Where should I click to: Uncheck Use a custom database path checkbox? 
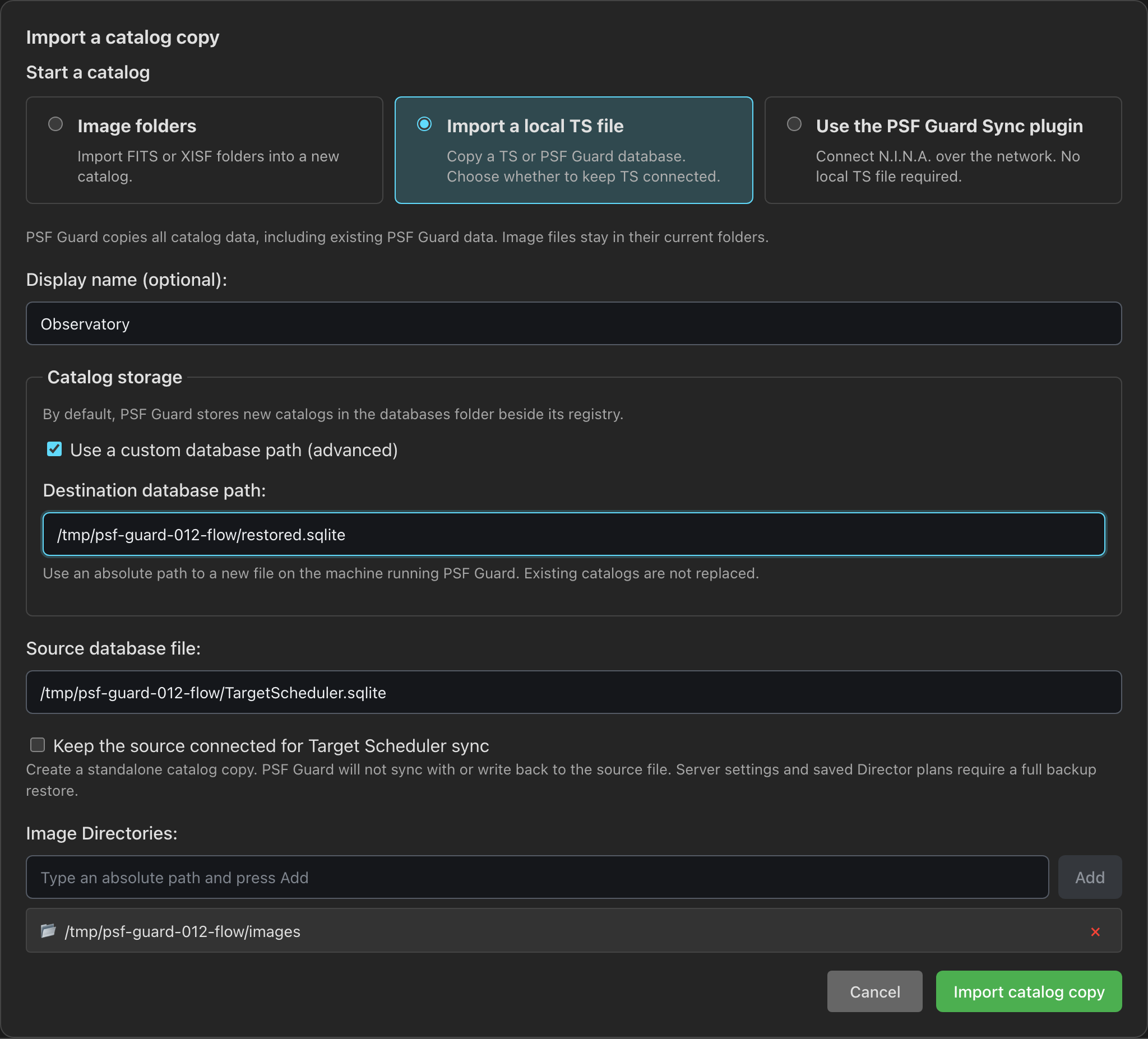pos(54,449)
